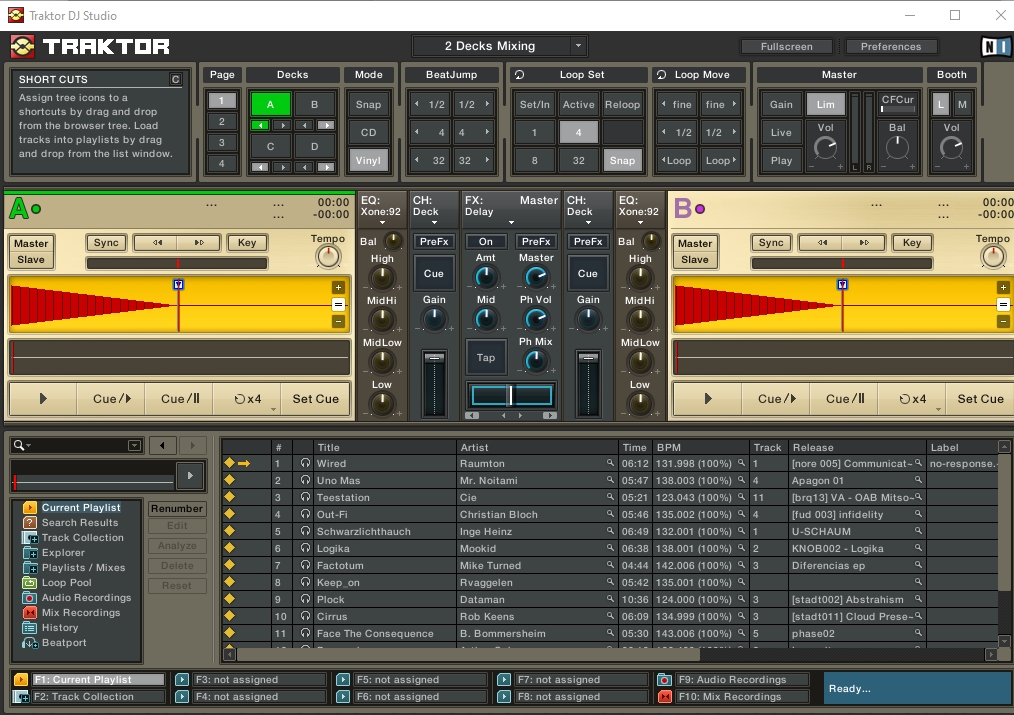The width and height of the screenshot is (1014, 715).
Task: Open the 2 Decks Mixing layout dropdown
Action: pyautogui.click(x=578, y=46)
